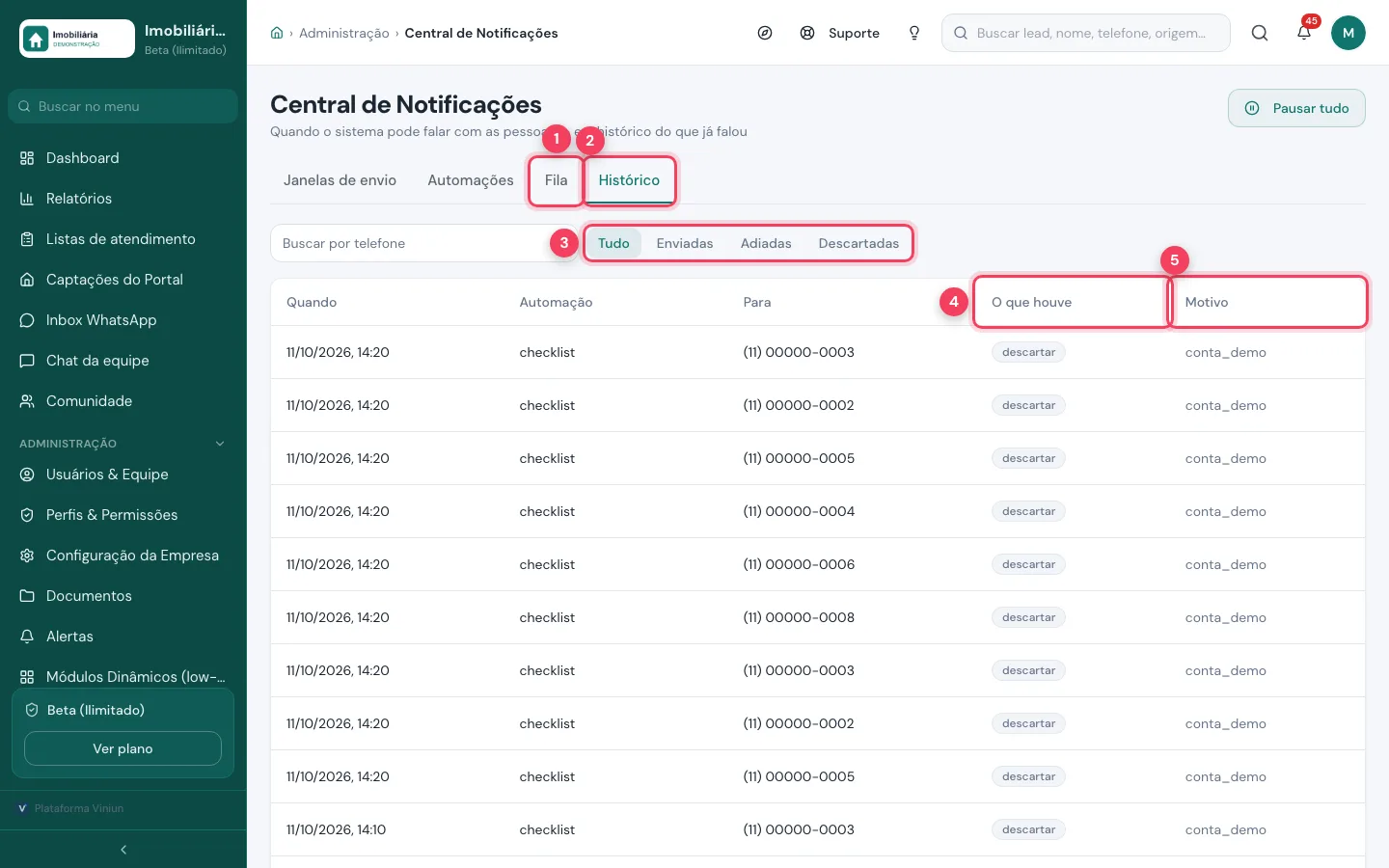Click the magnifier search button in the header
Screen dimensions: 1389x868
coord(1260,33)
